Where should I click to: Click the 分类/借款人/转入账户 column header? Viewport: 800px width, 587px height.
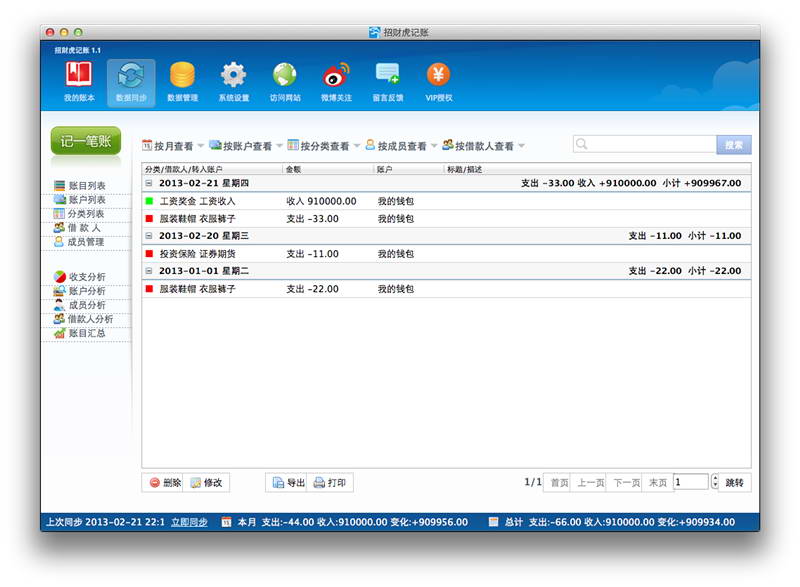click(212, 169)
